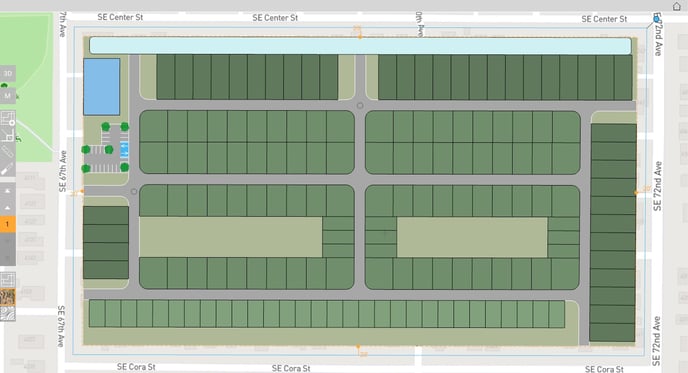Select the area measurement tool
Viewport: 688px width, 373px height.
click(7, 135)
